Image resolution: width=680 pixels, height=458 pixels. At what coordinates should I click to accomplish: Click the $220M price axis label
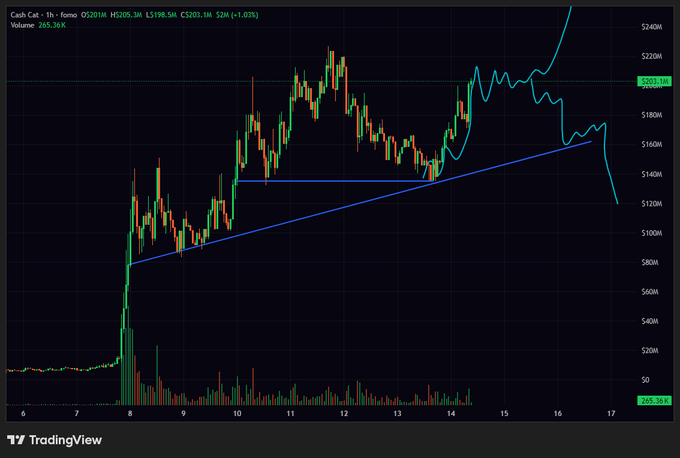coord(652,56)
